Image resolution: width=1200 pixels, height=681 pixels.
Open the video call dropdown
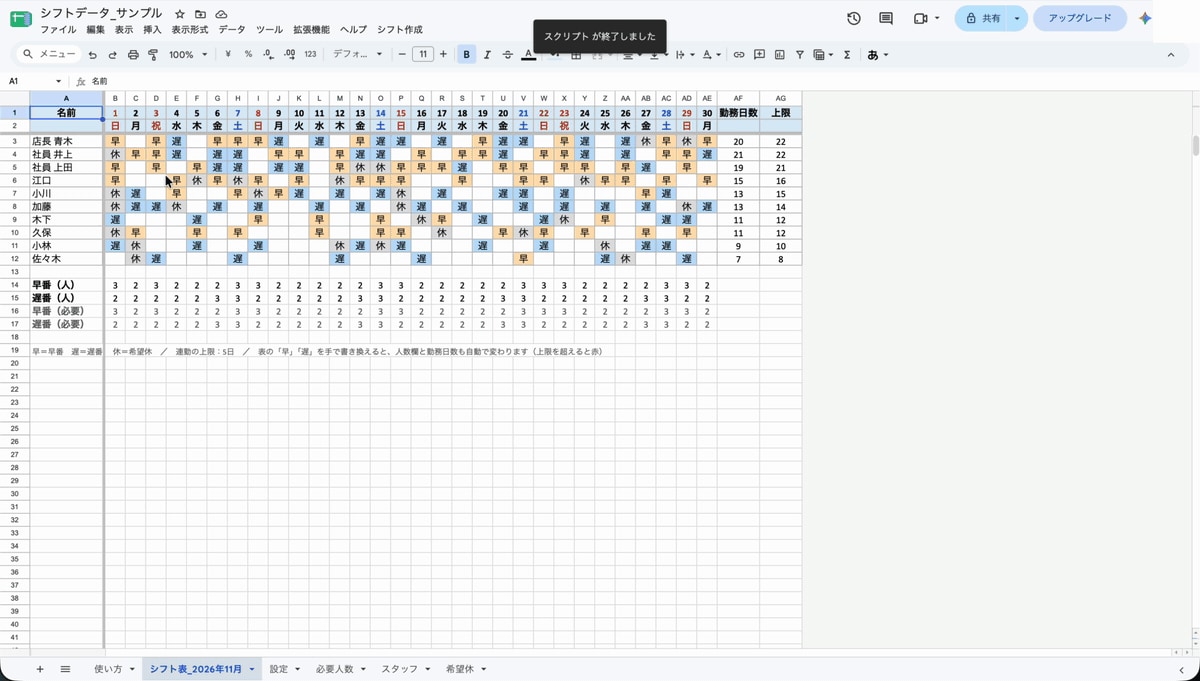(937, 19)
